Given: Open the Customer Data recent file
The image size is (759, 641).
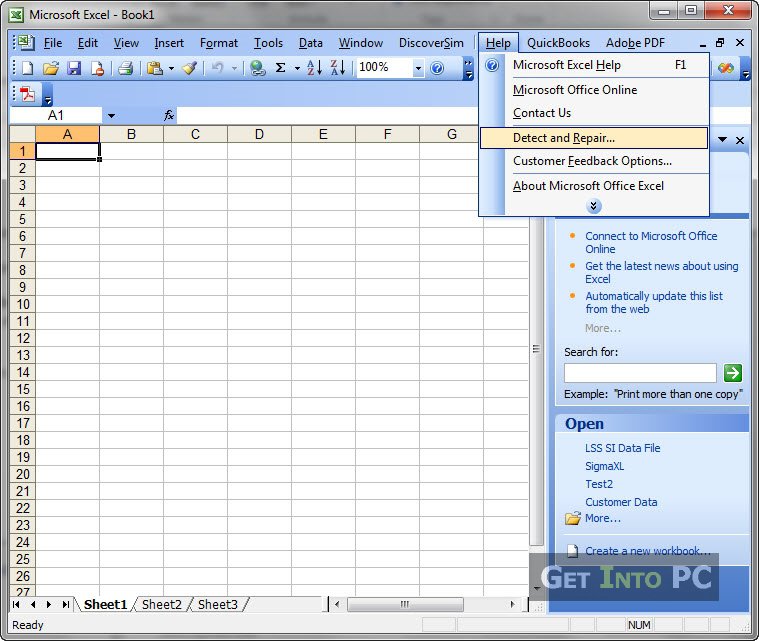Looking at the screenshot, I should tap(621, 502).
